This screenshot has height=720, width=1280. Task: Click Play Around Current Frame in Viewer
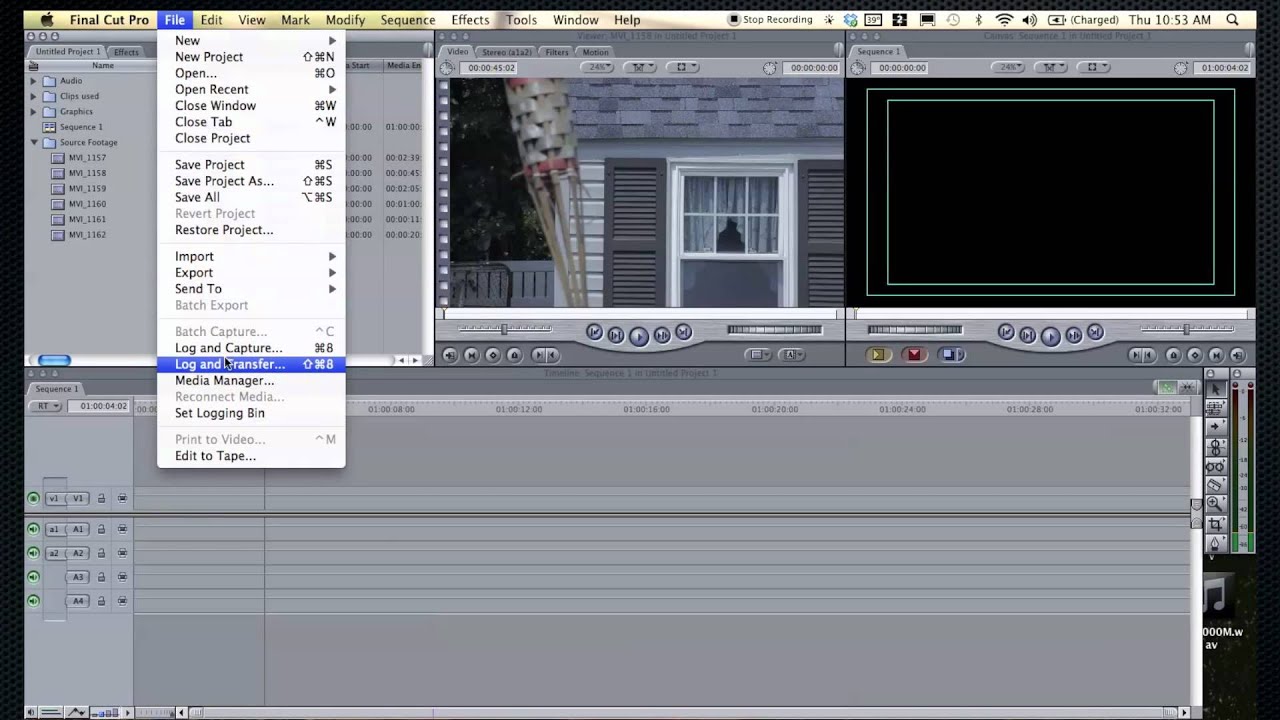(x=661, y=335)
